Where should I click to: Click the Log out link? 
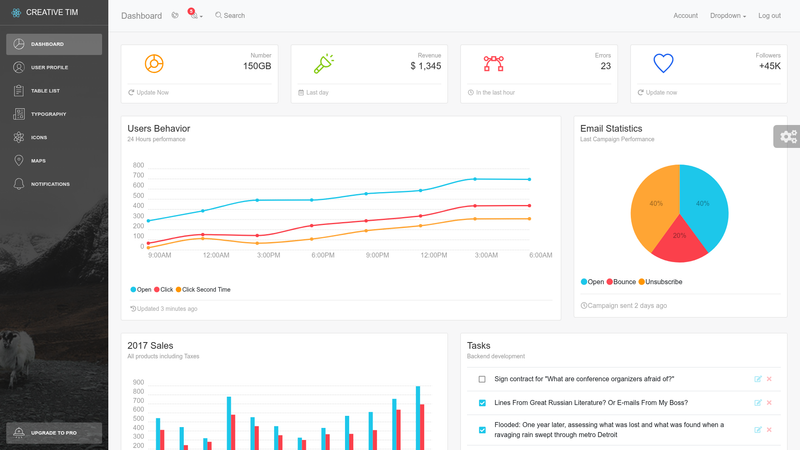point(769,16)
